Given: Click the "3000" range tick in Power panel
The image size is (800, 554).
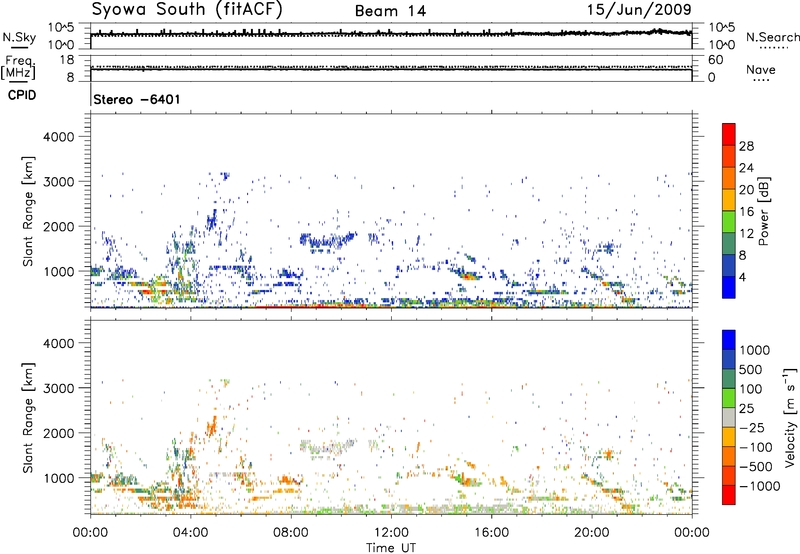Looking at the screenshot, I should coord(58,182).
